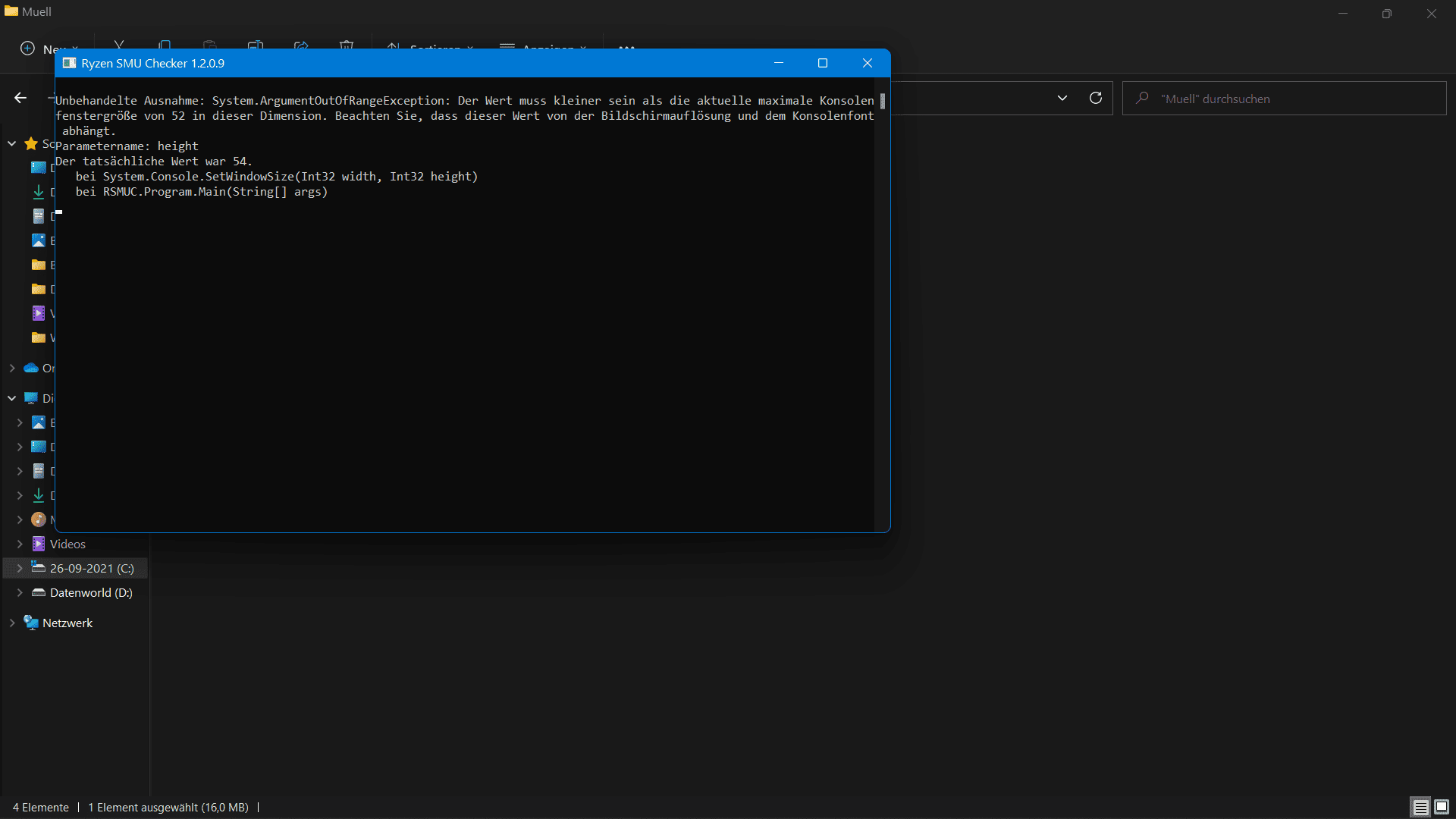This screenshot has height=819, width=1456.
Task: Maximize the Ryzen SMU Checker window
Action: pyautogui.click(x=823, y=63)
